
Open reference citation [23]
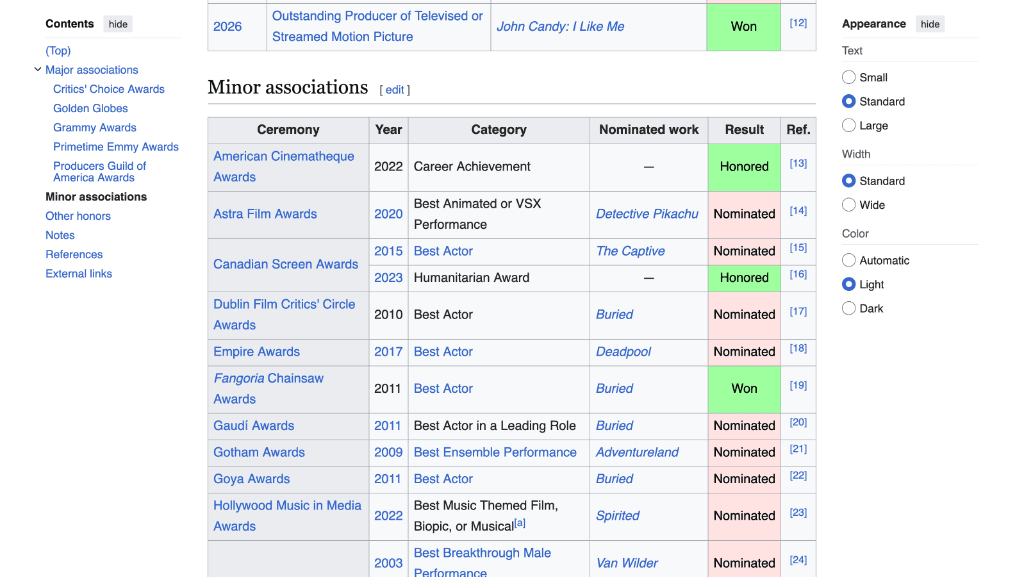(798, 512)
